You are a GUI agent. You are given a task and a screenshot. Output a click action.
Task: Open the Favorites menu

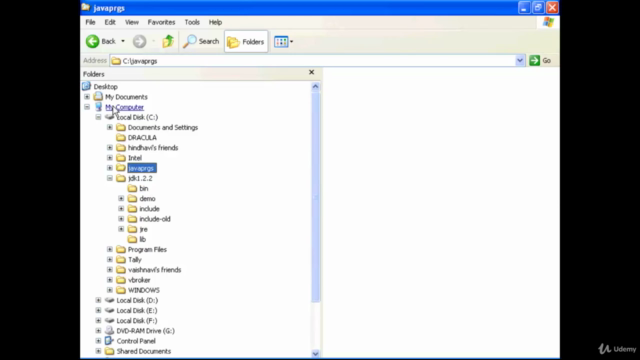(x=161, y=22)
